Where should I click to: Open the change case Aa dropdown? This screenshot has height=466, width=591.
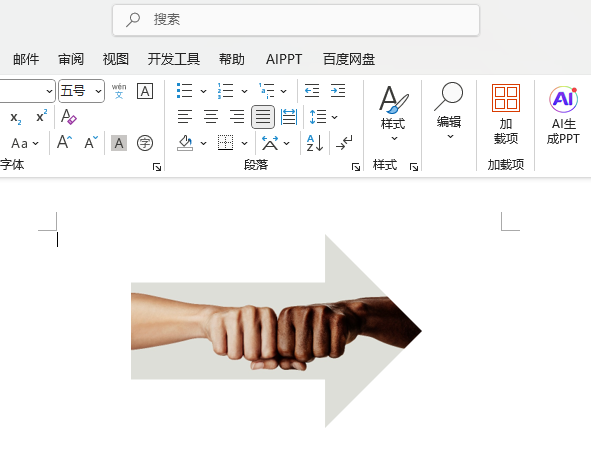coord(25,143)
